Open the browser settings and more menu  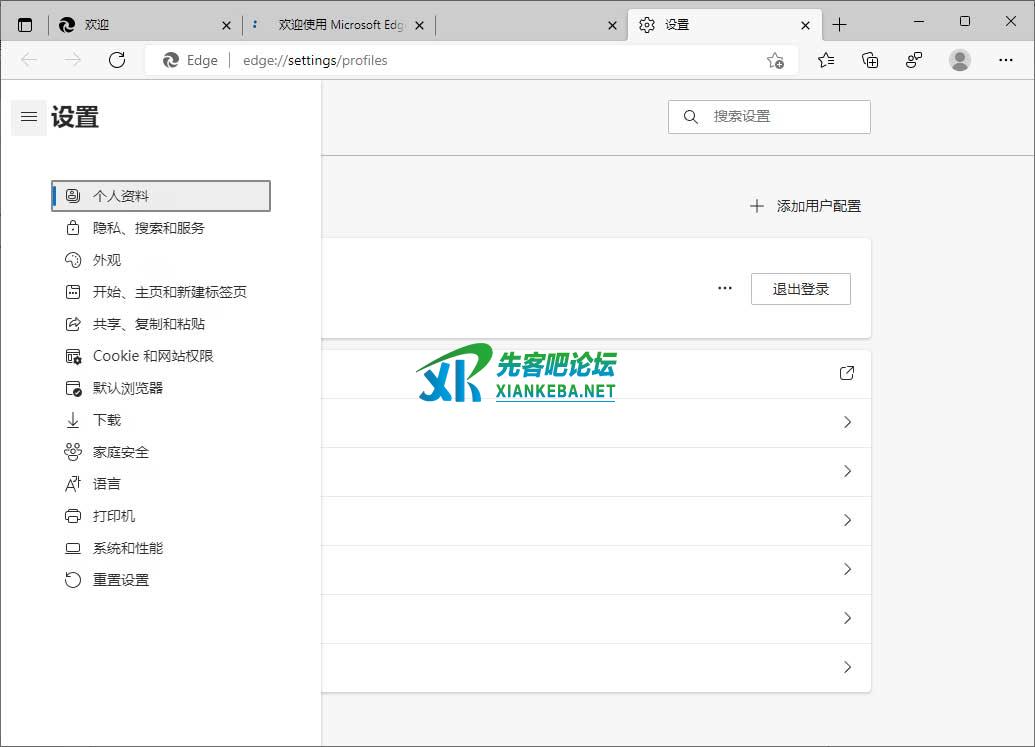(1006, 60)
